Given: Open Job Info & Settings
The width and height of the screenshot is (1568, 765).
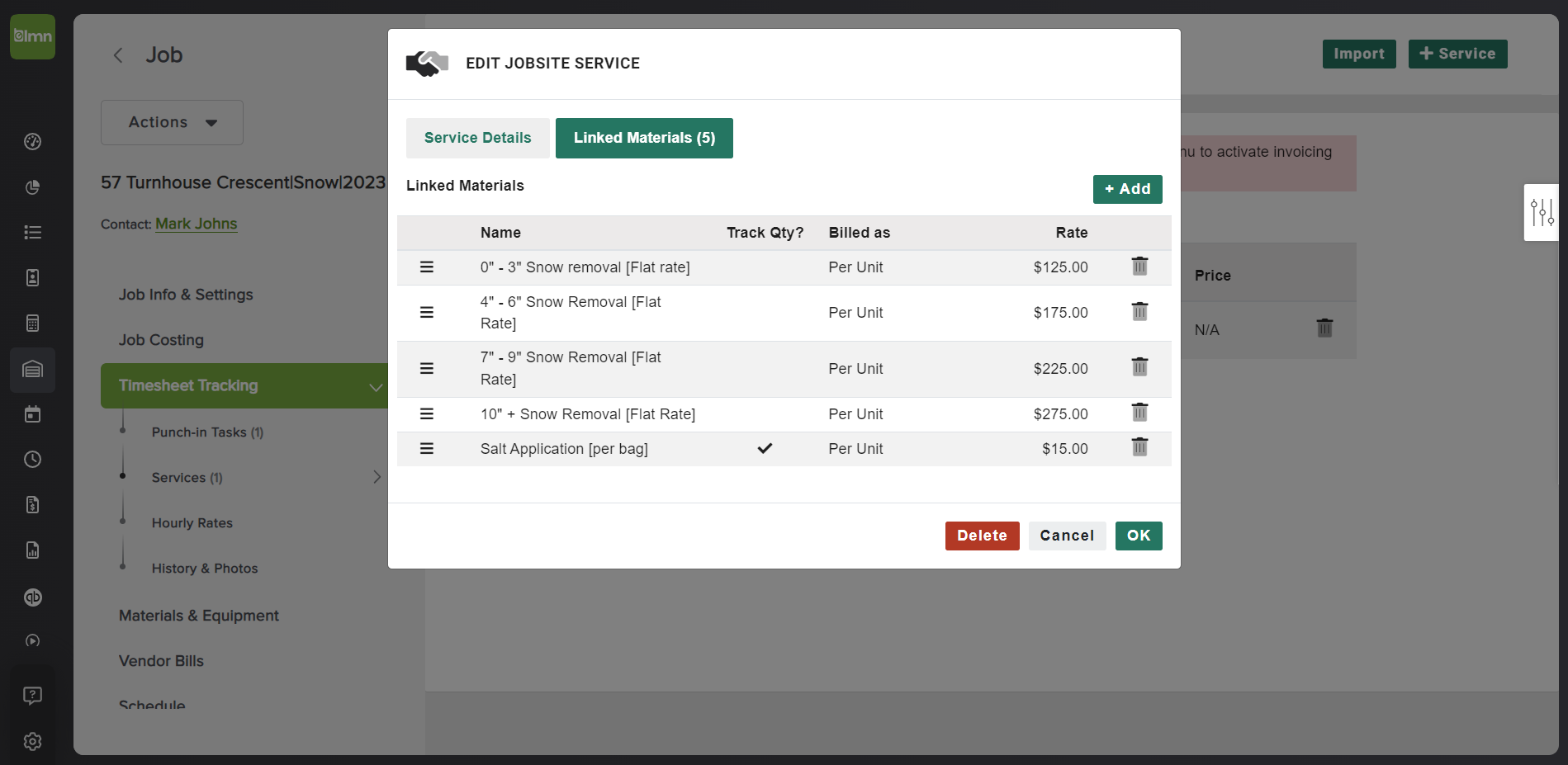Looking at the screenshot, I should tap(186, 295).
